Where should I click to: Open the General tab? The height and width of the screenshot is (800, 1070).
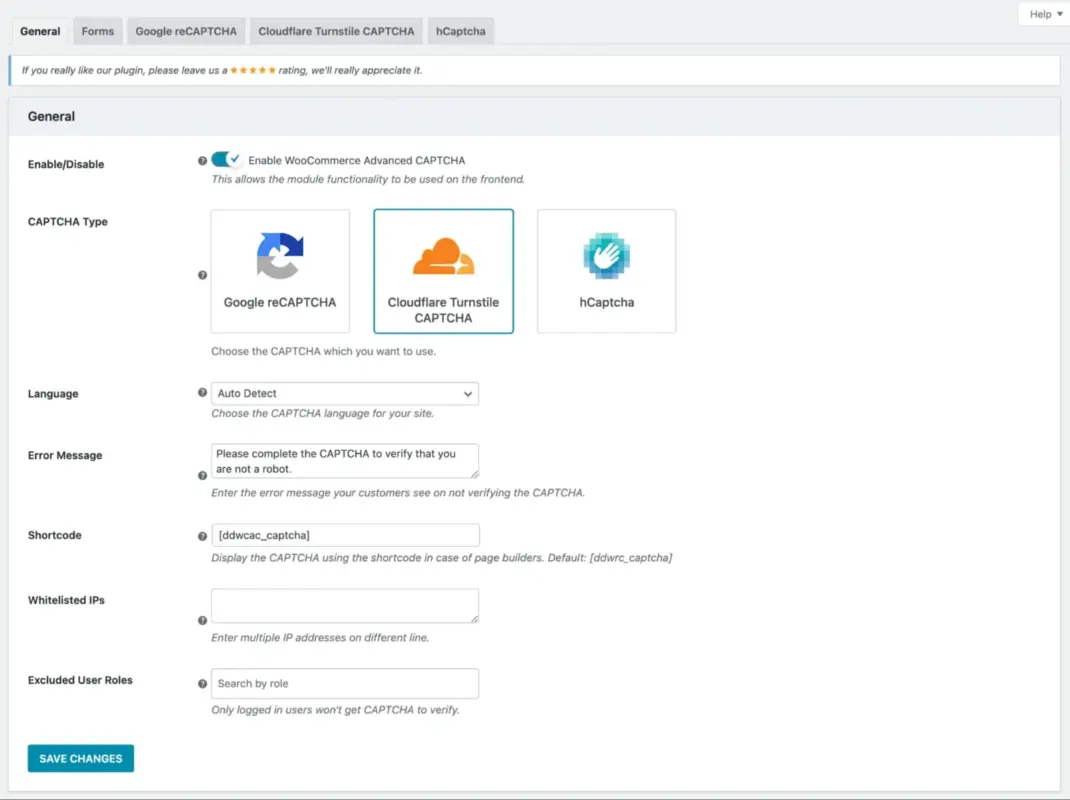click(x=40, y=31)
